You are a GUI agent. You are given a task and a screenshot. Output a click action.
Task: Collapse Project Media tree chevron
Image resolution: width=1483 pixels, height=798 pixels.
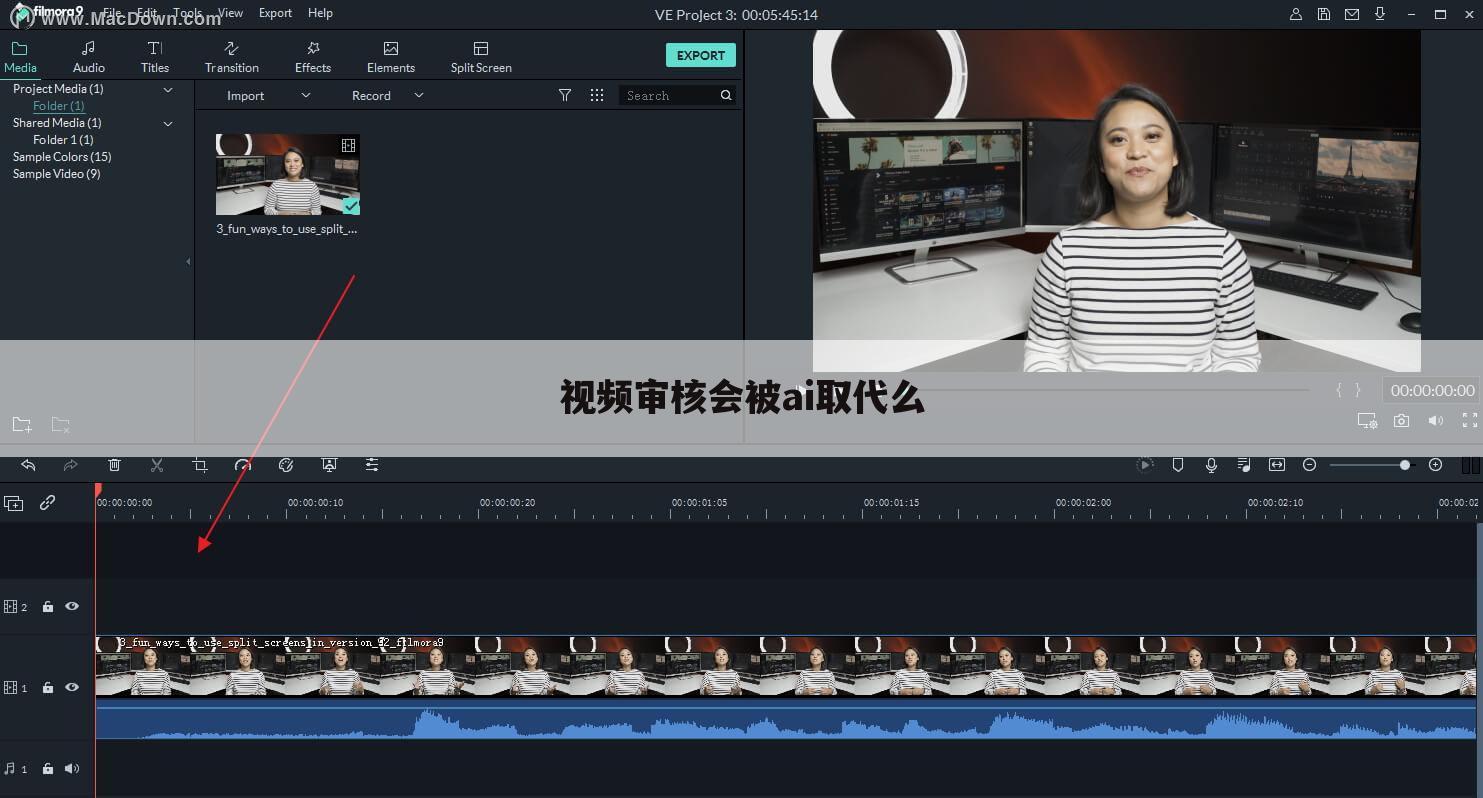168,89
